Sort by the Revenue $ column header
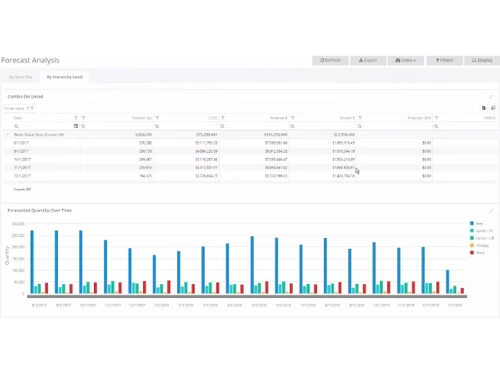Screen dimensions: 500x375 [279, 118]
